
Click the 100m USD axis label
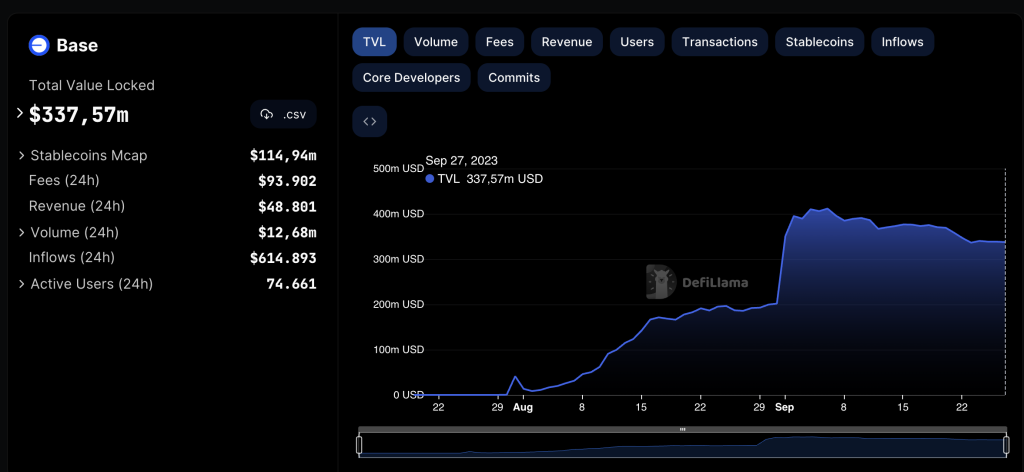398,349
